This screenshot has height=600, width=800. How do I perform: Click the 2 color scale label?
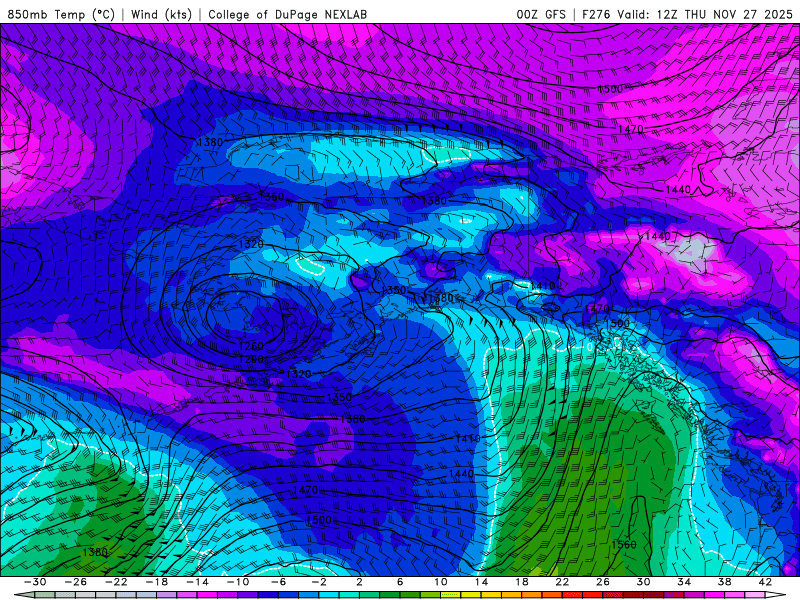(x=359, y=582)
